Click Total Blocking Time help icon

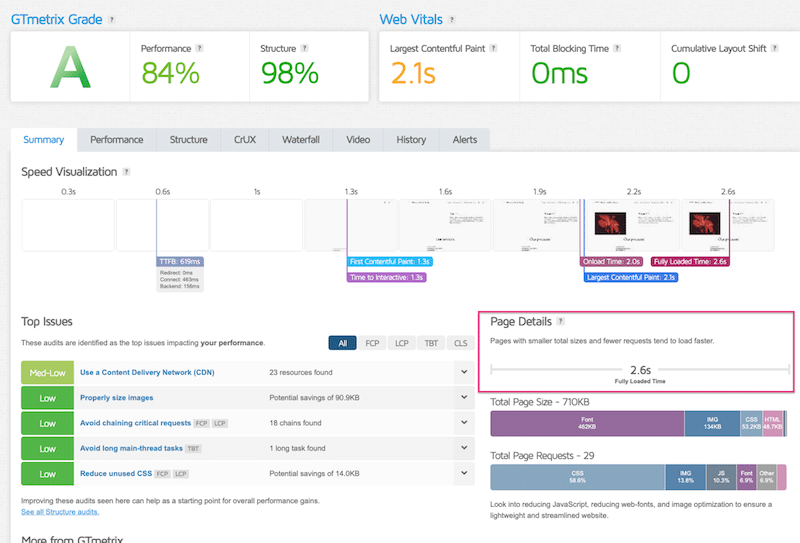(x=617, y=48)
